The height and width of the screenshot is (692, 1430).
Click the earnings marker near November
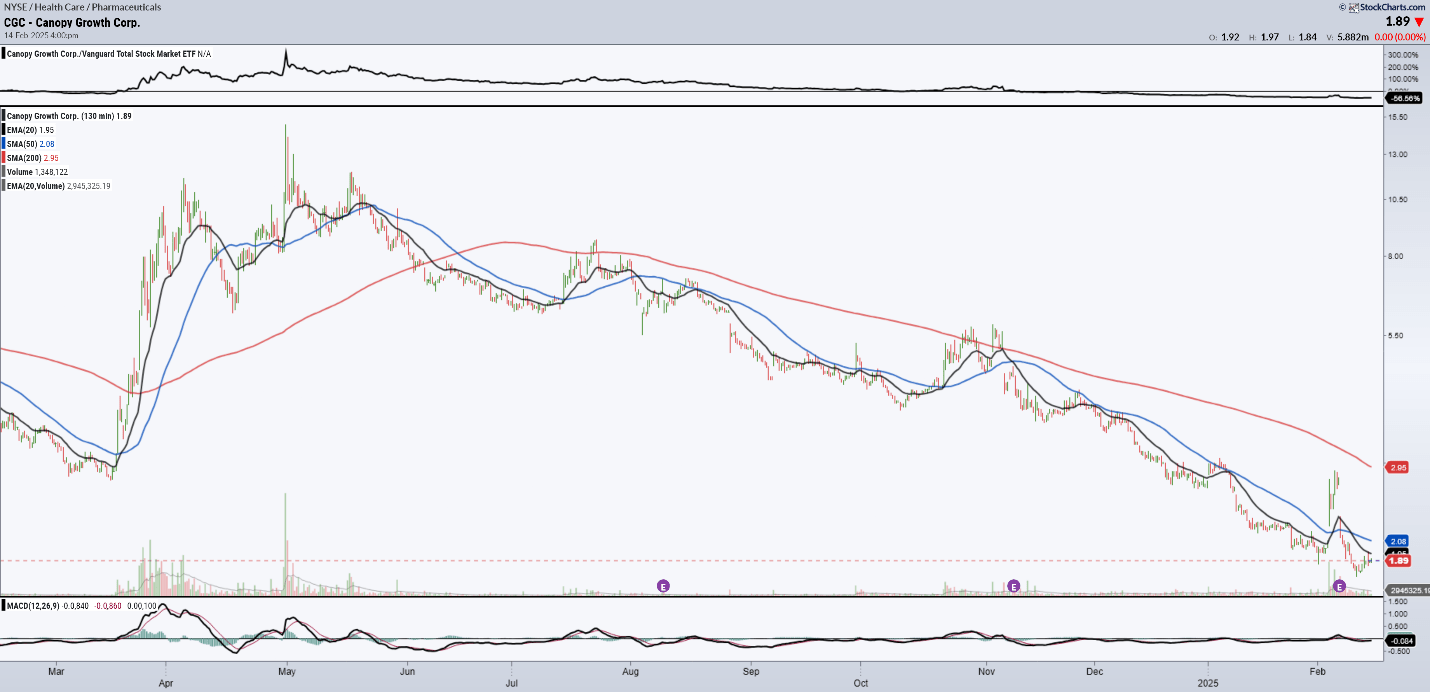1013,585
